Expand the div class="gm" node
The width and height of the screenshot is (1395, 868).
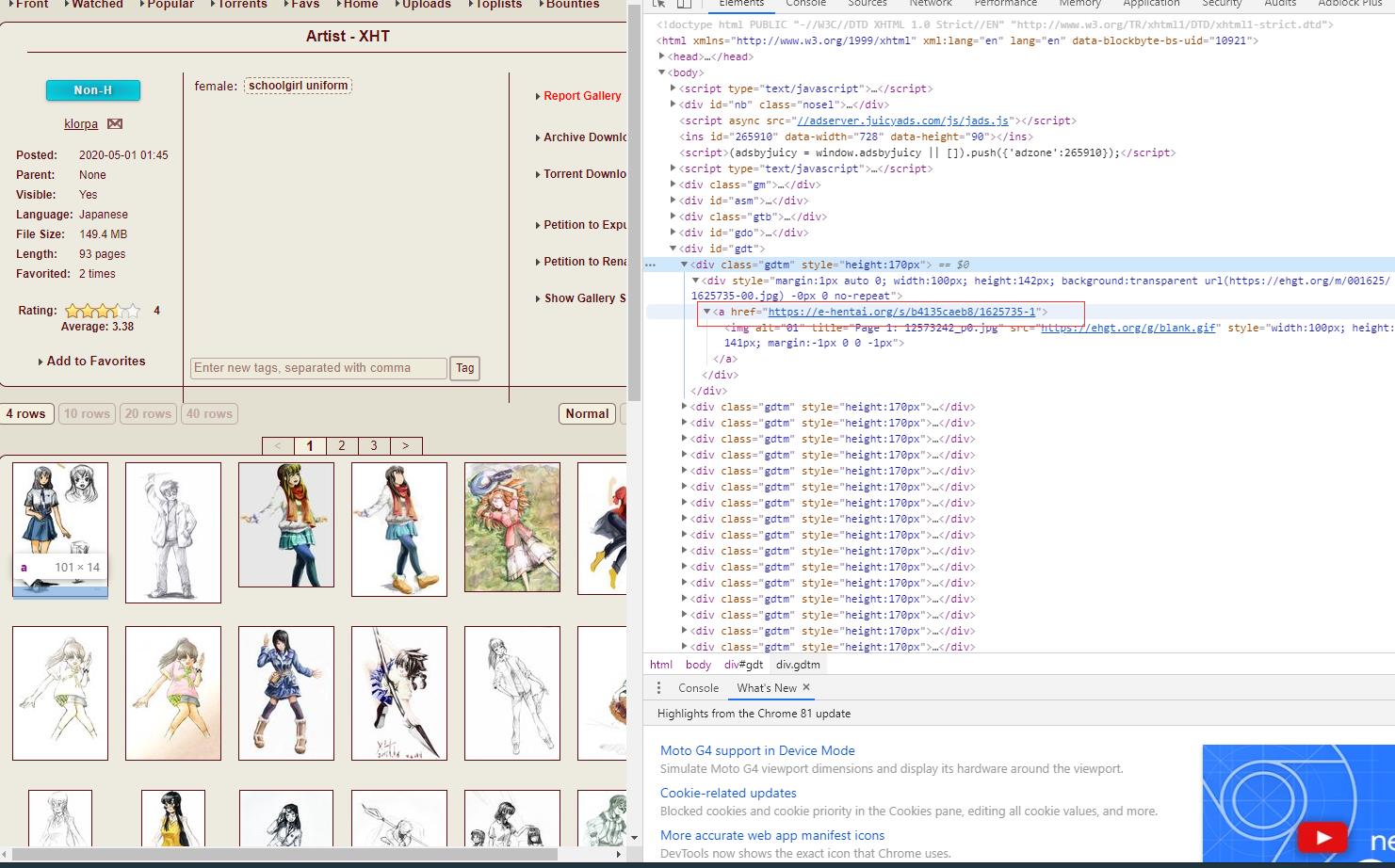673,185
